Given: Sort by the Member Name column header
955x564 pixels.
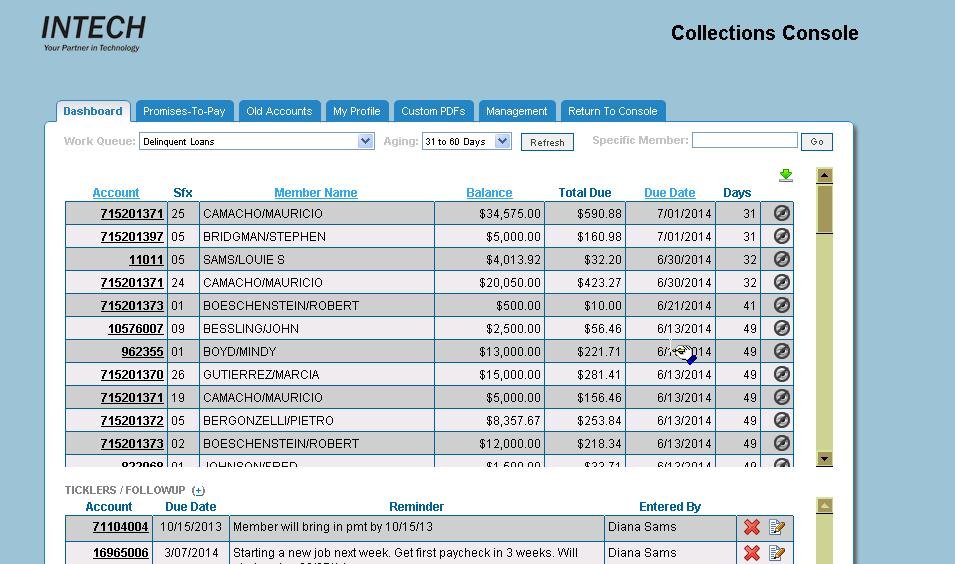Looking at the screenshot, I should click(315, 193).
